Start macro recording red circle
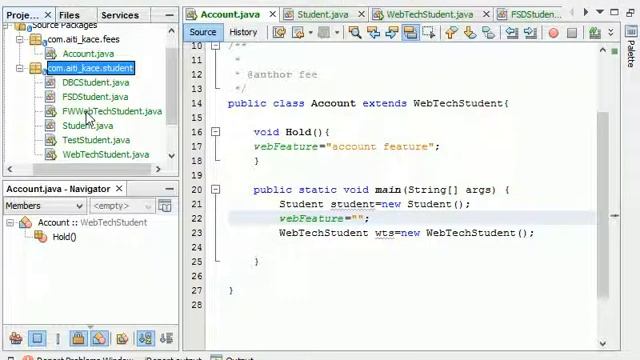 click(553, 33)
